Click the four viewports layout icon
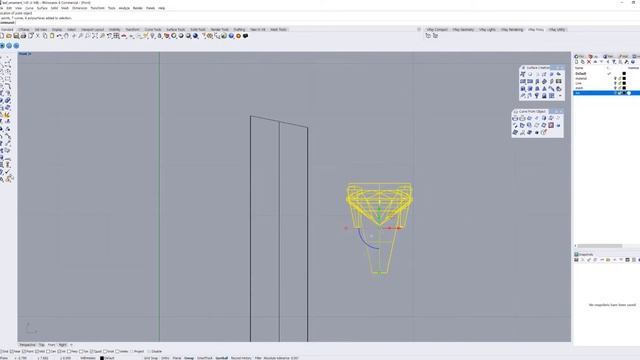 pyautogui.click(x=116, y=36)
